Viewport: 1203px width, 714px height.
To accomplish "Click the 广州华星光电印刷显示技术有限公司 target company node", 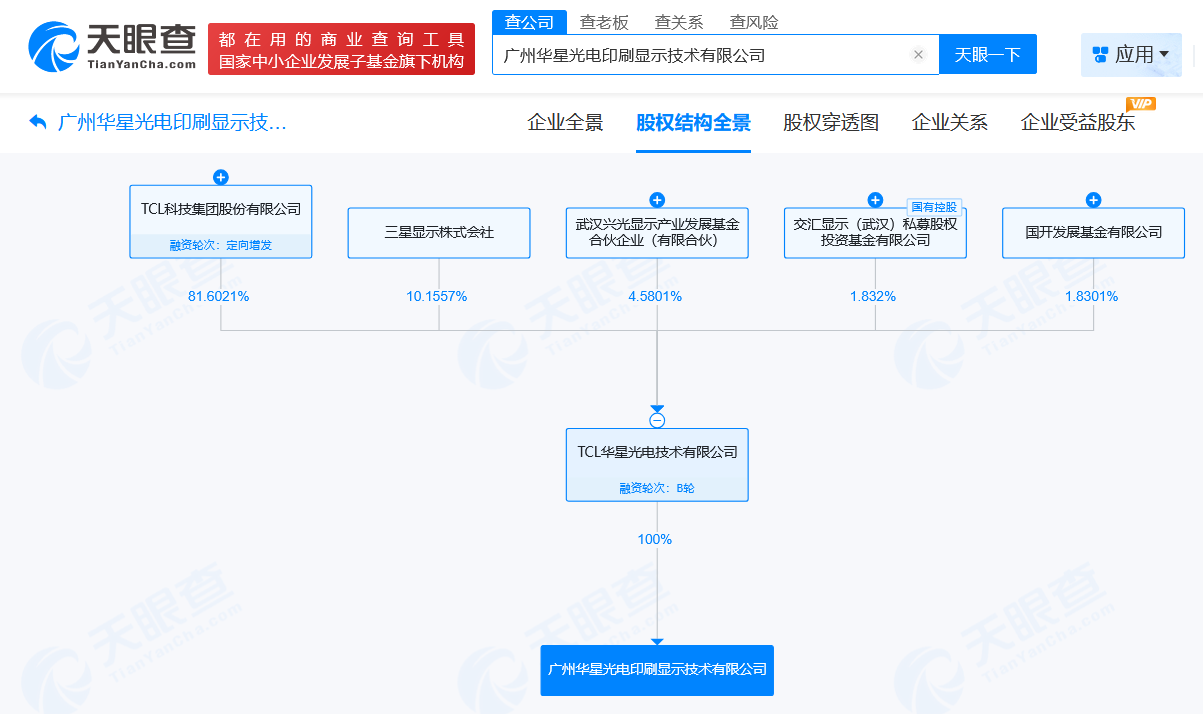I will [x=657, y=670].
